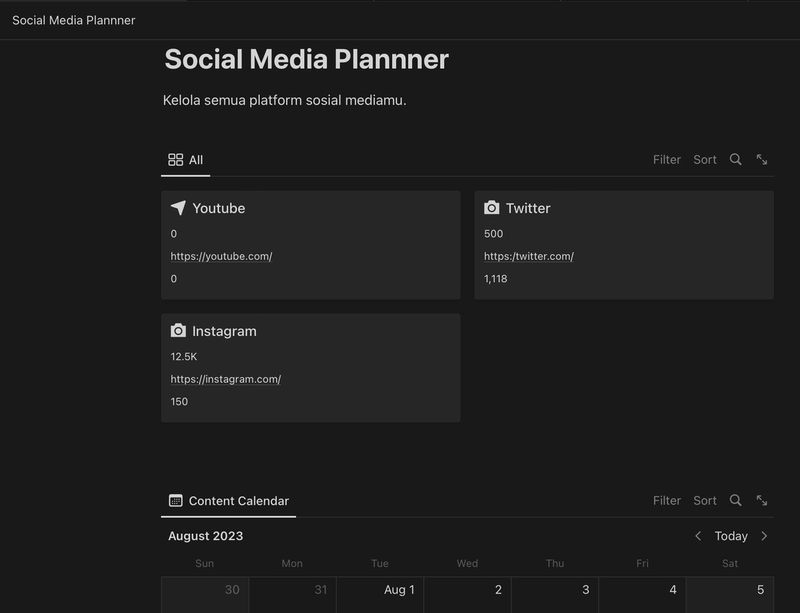Click the 150 value on Instagram card
This screenshot has width=800, height=613.
179,402
